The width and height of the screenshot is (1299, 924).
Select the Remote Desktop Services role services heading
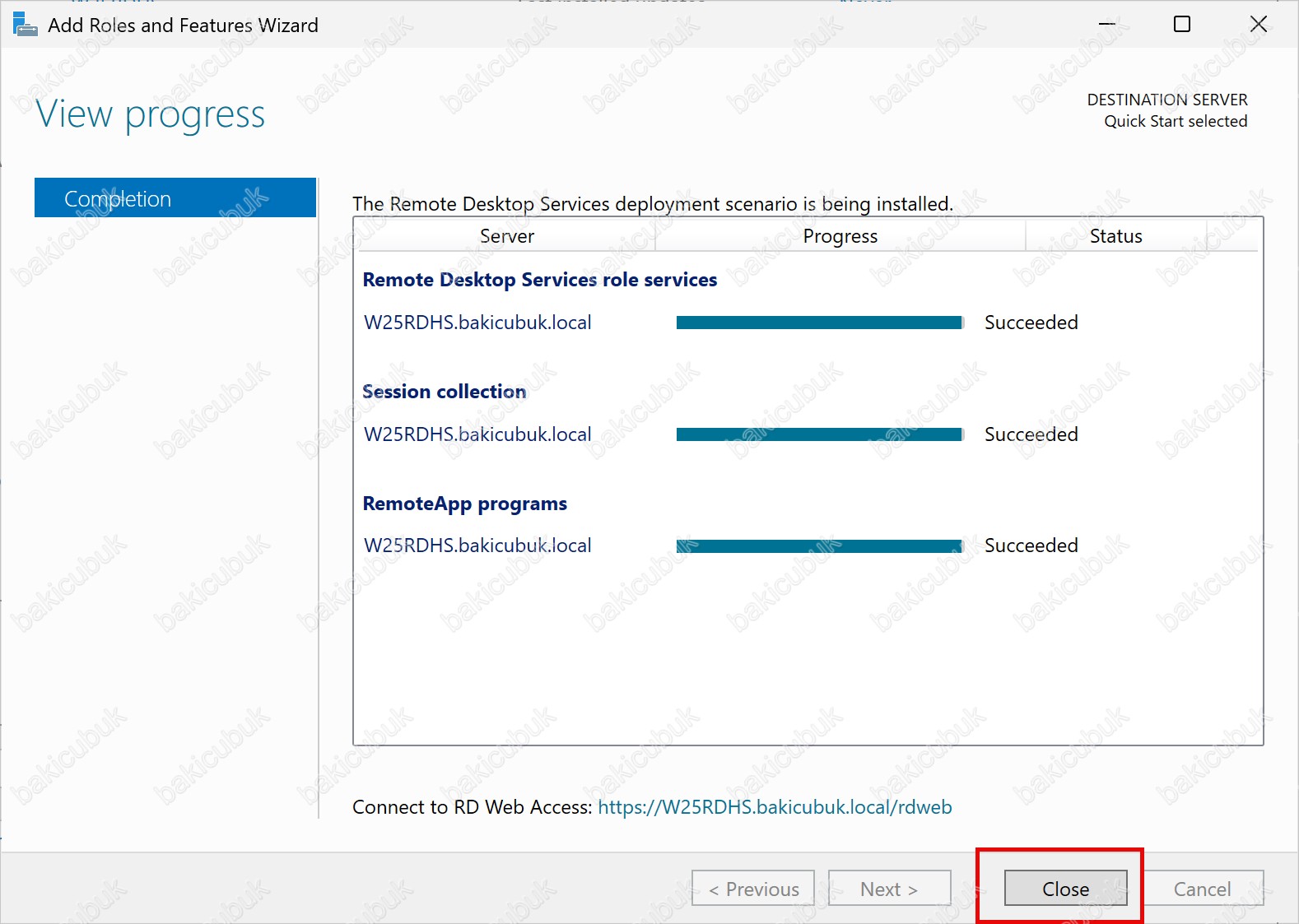tap(540, 280)
